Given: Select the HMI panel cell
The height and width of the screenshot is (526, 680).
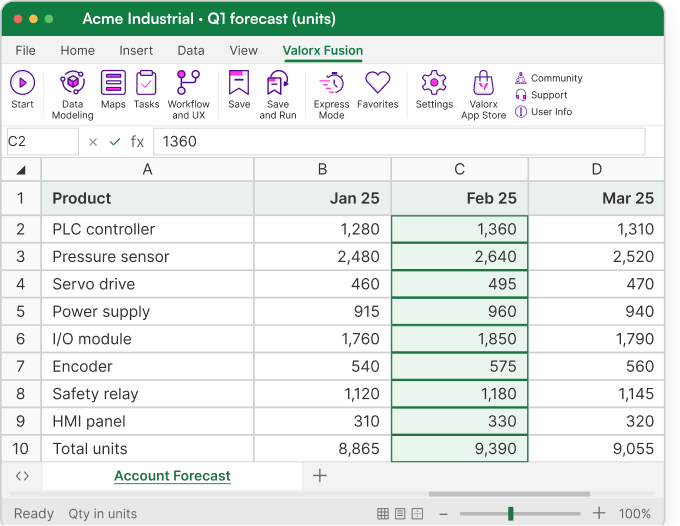Looking at the screenshot, I should pyautogui.click(x=147, y=421).
